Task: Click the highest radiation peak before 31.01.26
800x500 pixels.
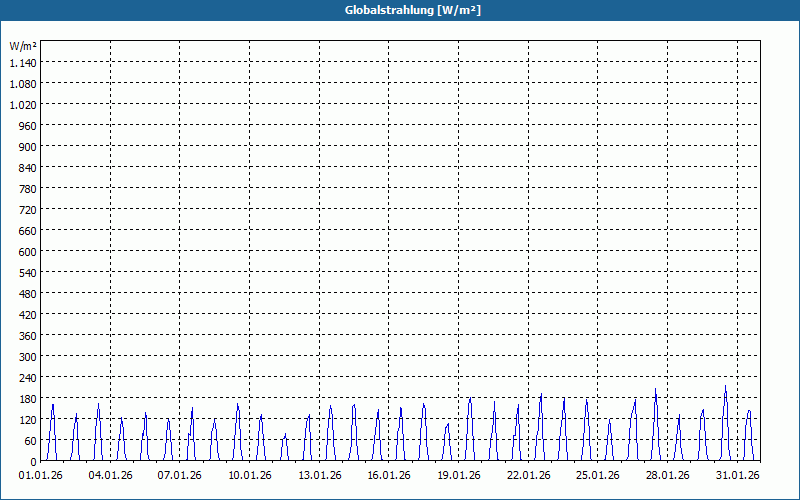Action: click(725, 387)
